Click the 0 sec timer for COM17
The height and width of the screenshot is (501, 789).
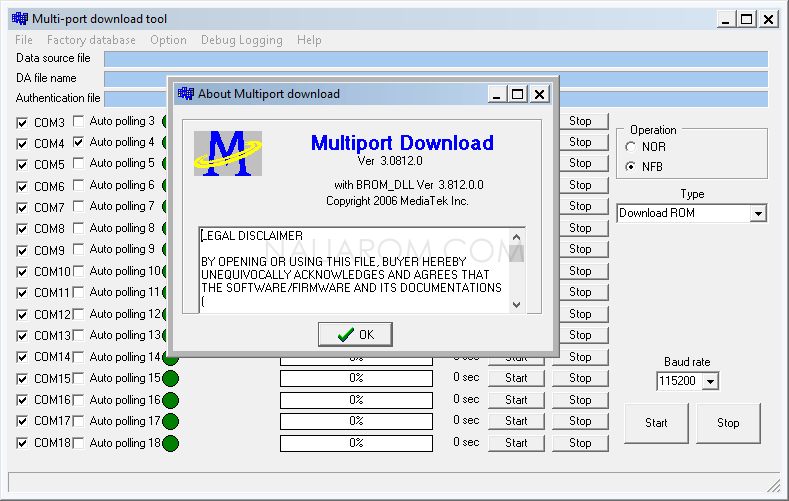coord(466,420)
